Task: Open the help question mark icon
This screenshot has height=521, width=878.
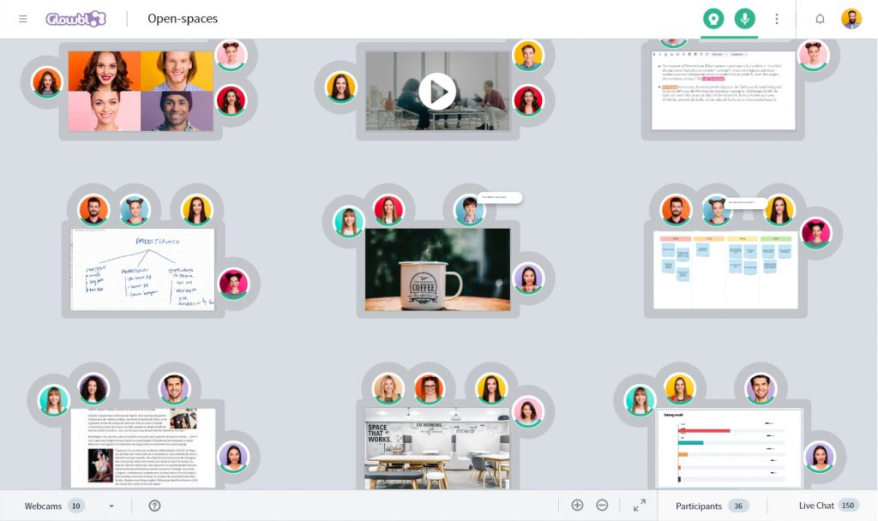Action: pos(155,506)
